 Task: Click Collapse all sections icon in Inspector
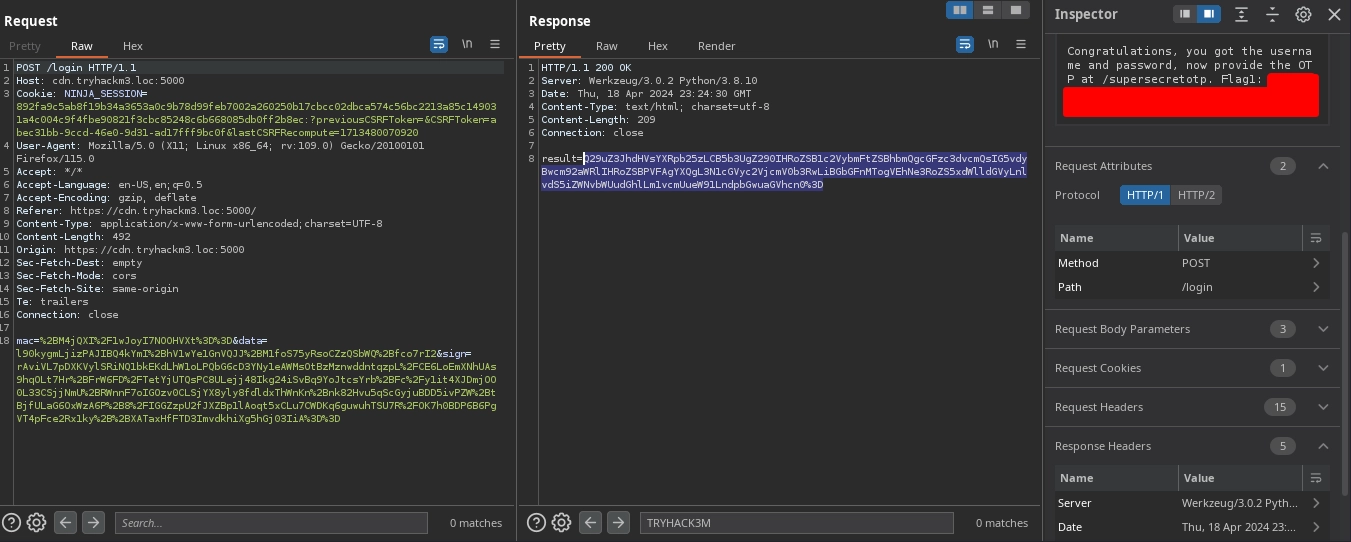point(1272,14)
